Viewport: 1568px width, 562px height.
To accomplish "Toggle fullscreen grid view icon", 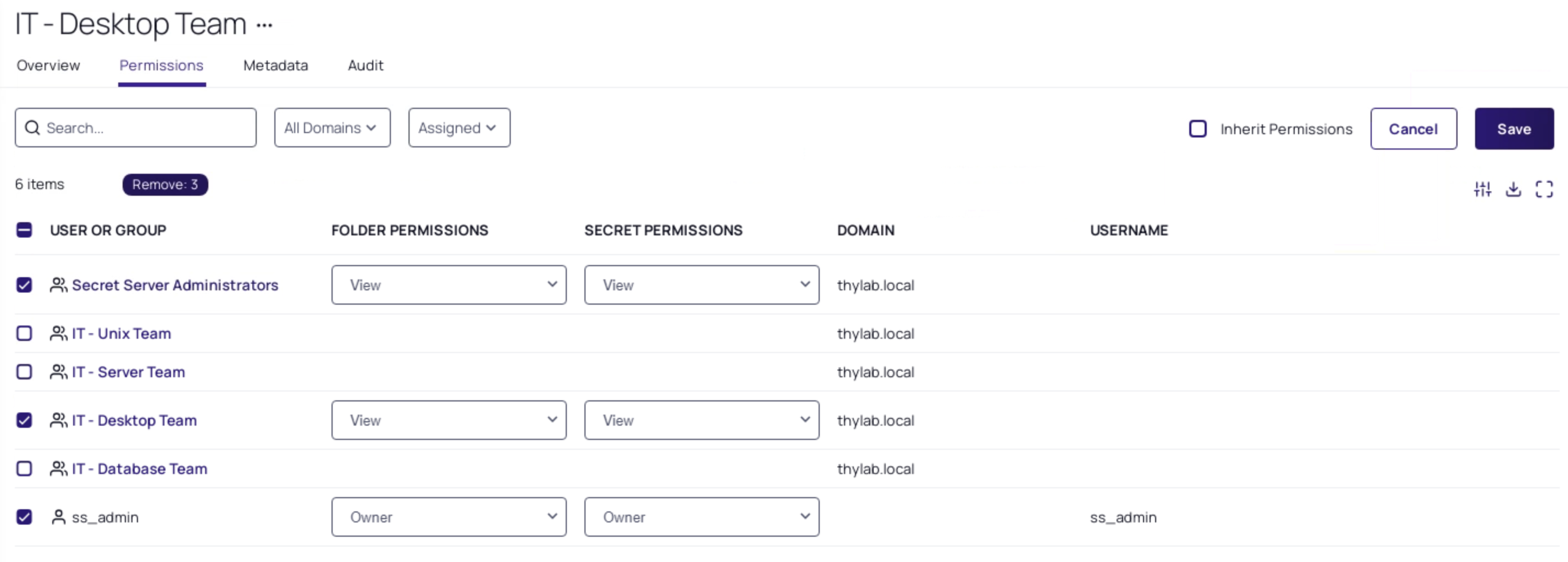I will pyautogui.click(x=1544, y=189).
